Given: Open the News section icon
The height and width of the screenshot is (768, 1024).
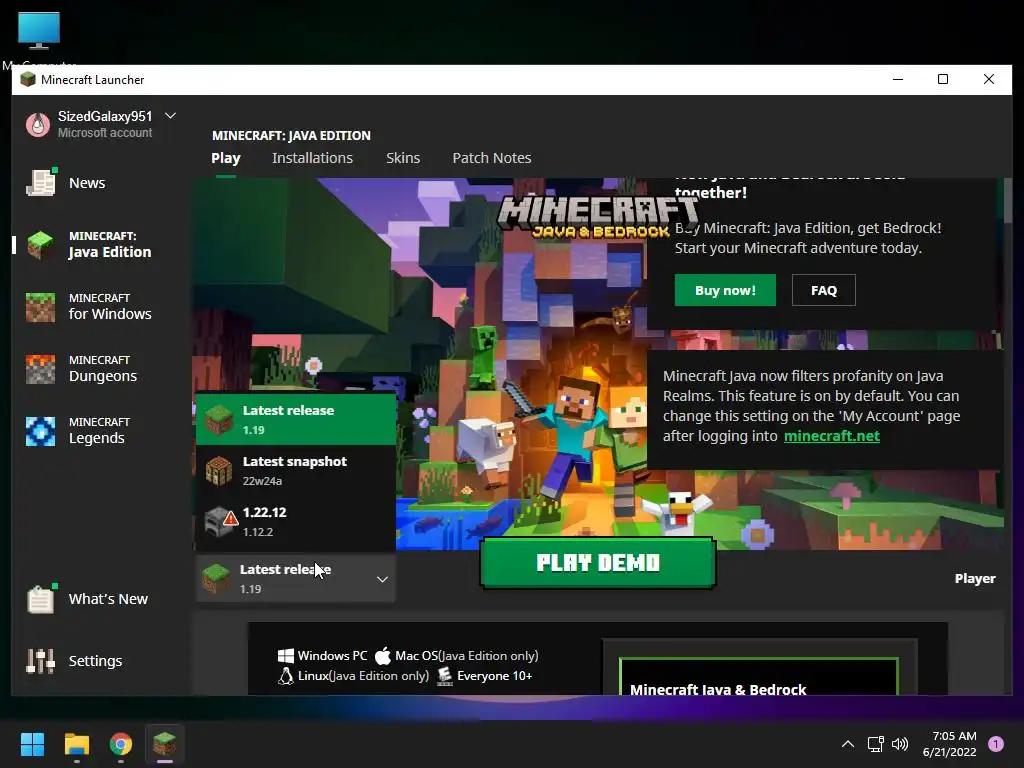Looking at the screenshot, I should click(x=40, y=182).
